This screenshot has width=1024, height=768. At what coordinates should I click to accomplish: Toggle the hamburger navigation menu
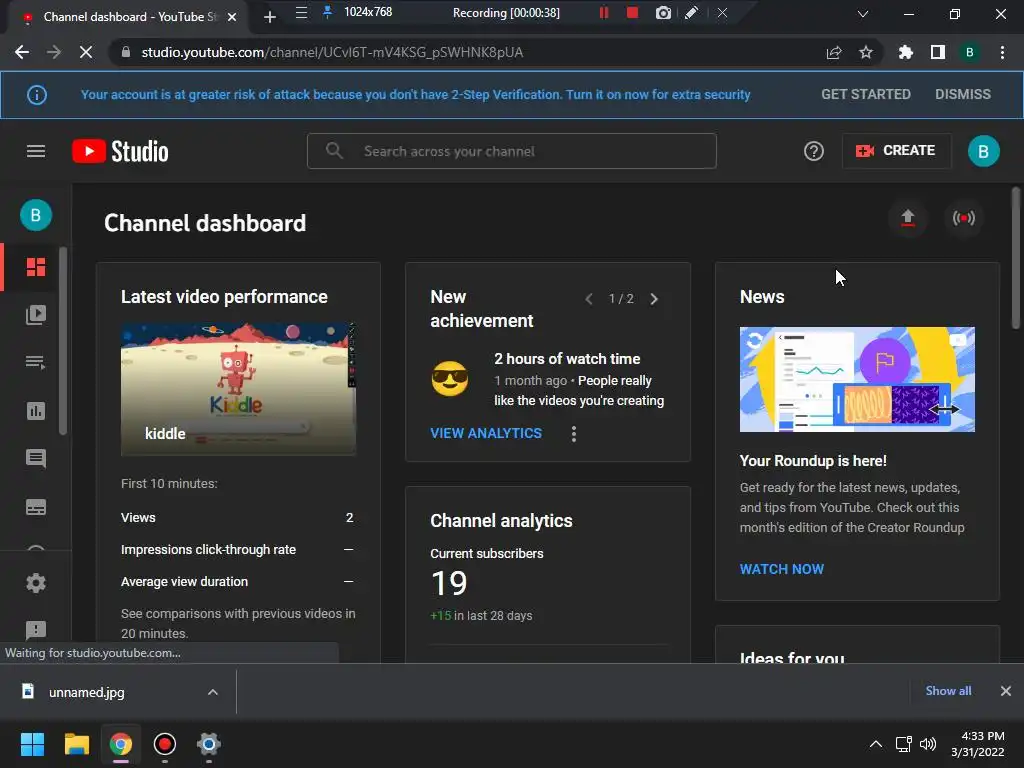(36, 152)
